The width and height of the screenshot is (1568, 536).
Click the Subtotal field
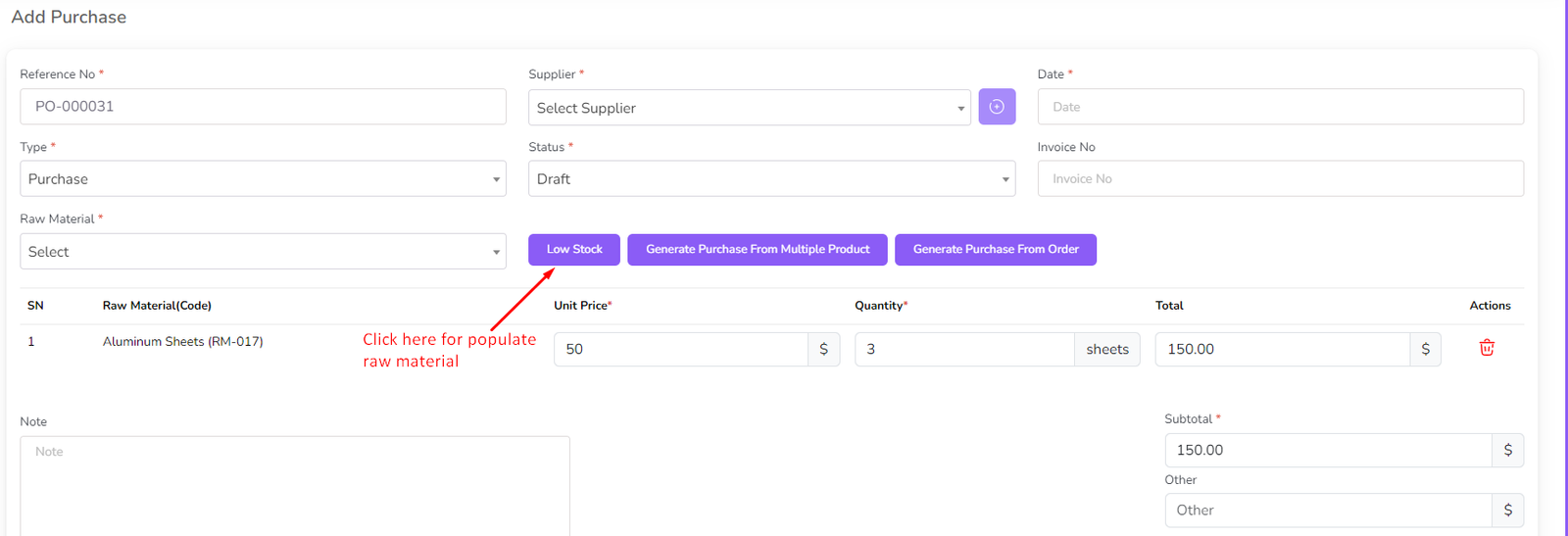(x=1327, y=451)
